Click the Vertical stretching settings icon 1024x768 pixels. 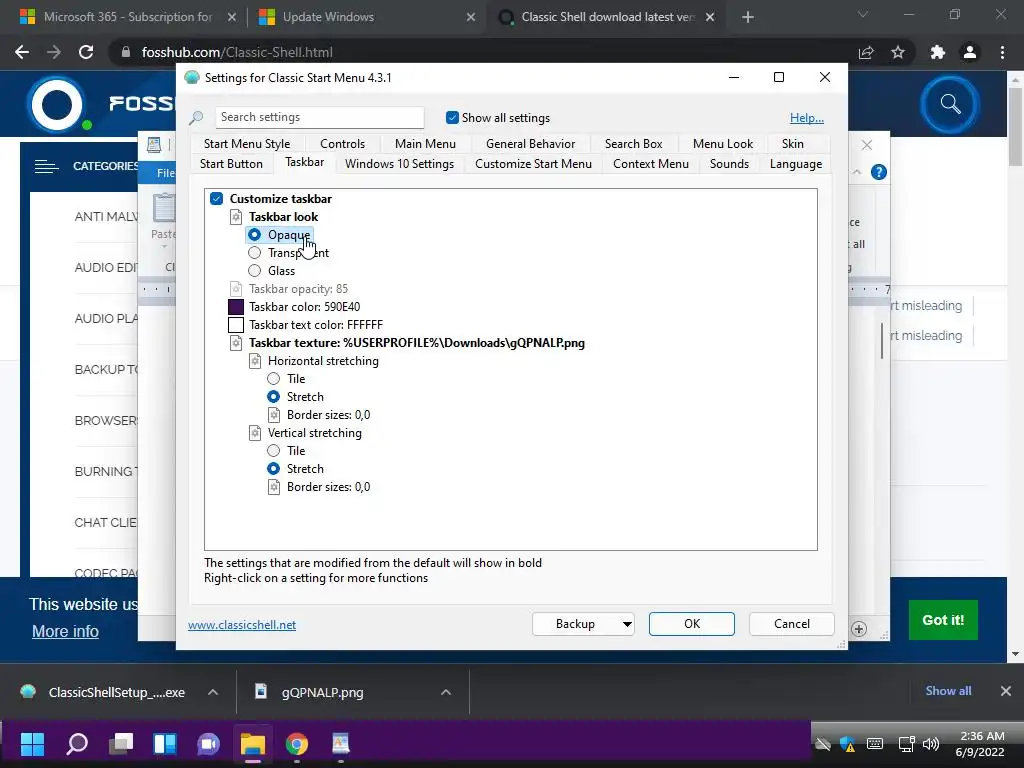click(x=255, y=433)
